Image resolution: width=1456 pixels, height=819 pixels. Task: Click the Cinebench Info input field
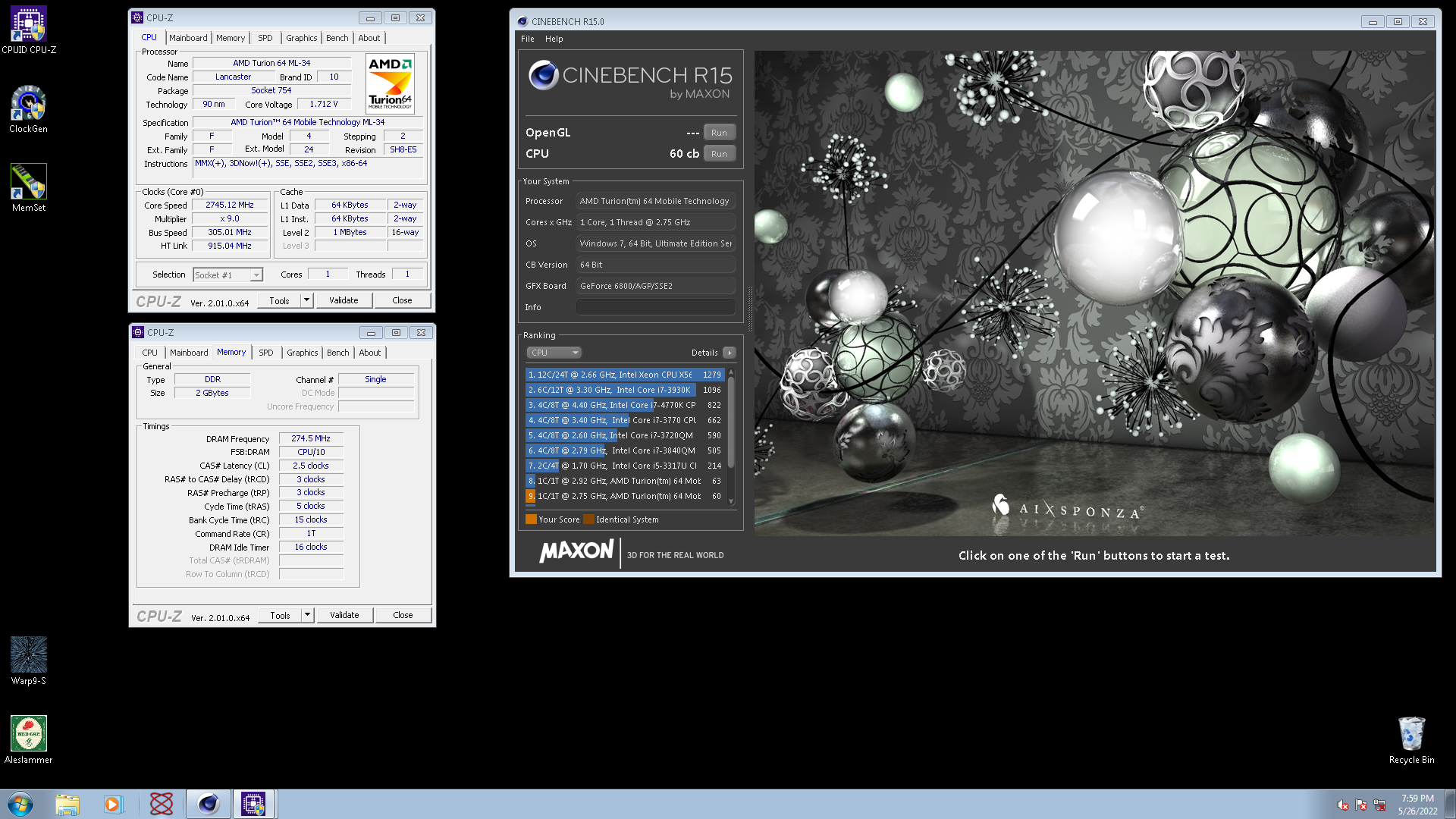coord(656,307)
